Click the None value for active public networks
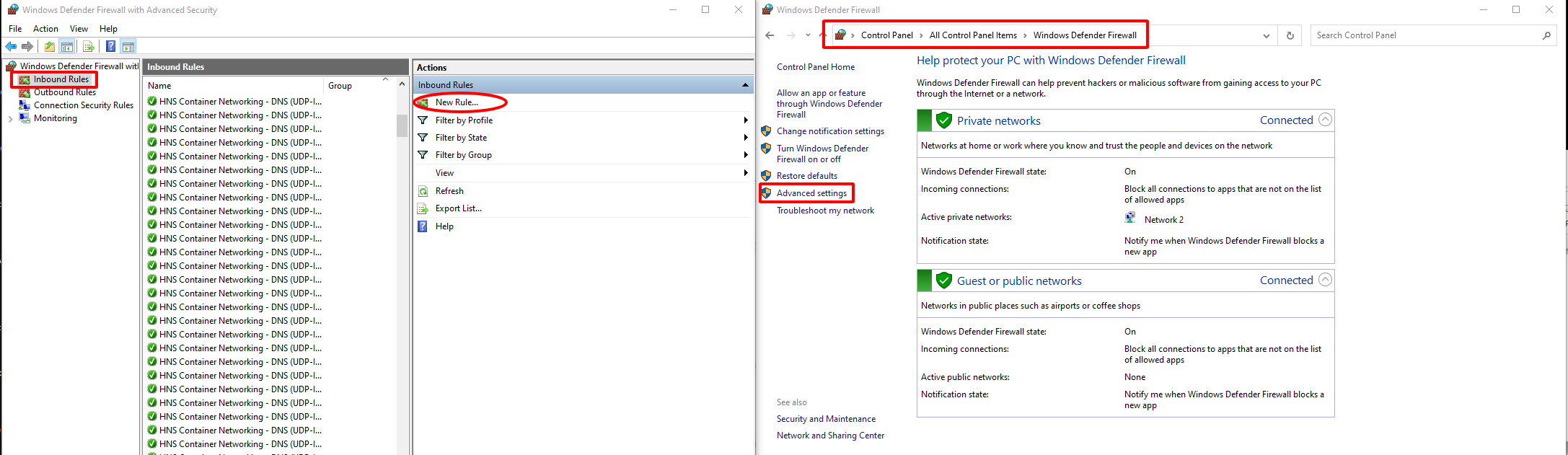 click(1135, 377)
